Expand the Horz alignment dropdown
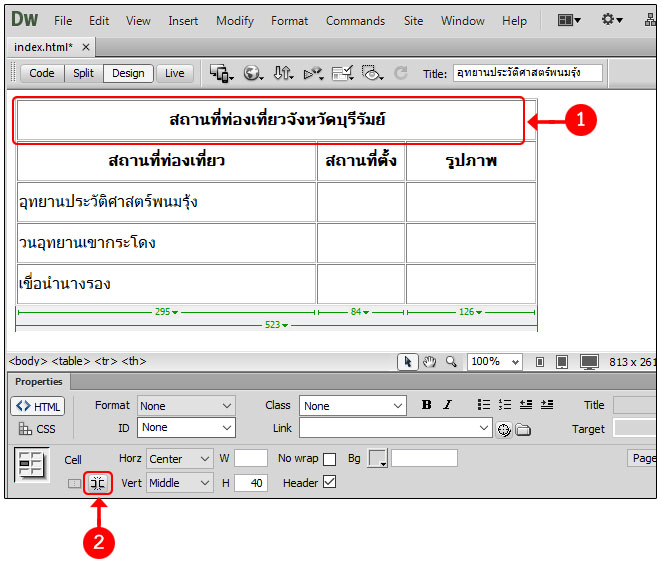This screenshot has width=662, height=563. coord(180,459)
